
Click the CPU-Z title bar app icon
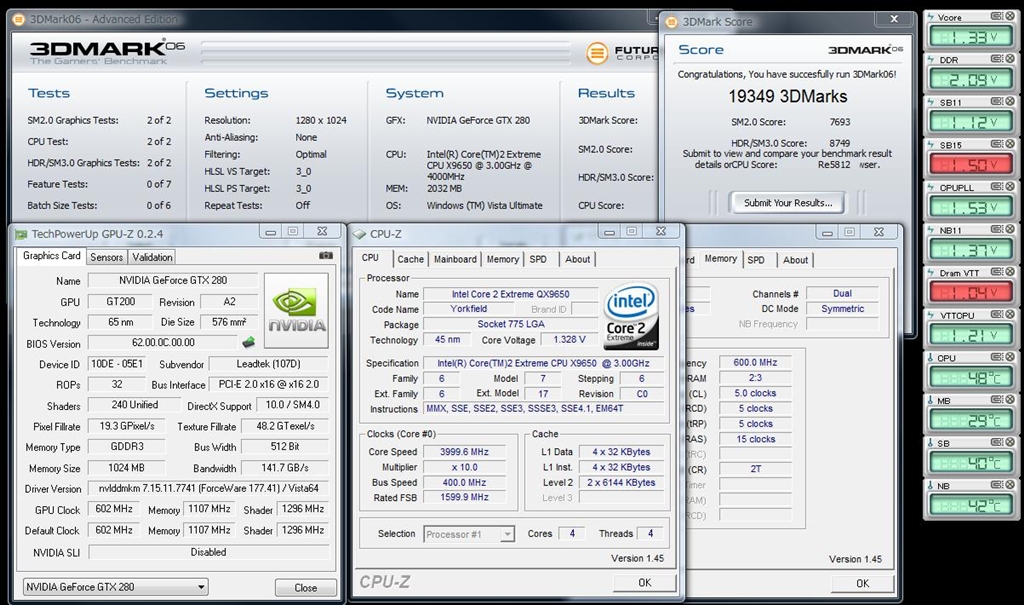click(360, 234)
